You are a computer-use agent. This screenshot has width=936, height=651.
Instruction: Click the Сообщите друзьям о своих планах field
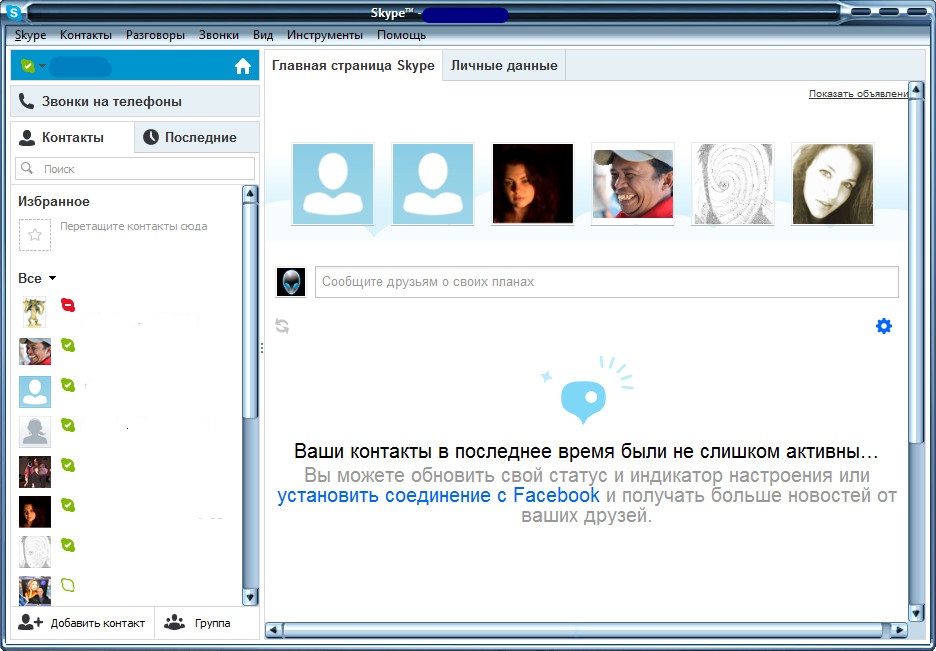click(606, 282)
